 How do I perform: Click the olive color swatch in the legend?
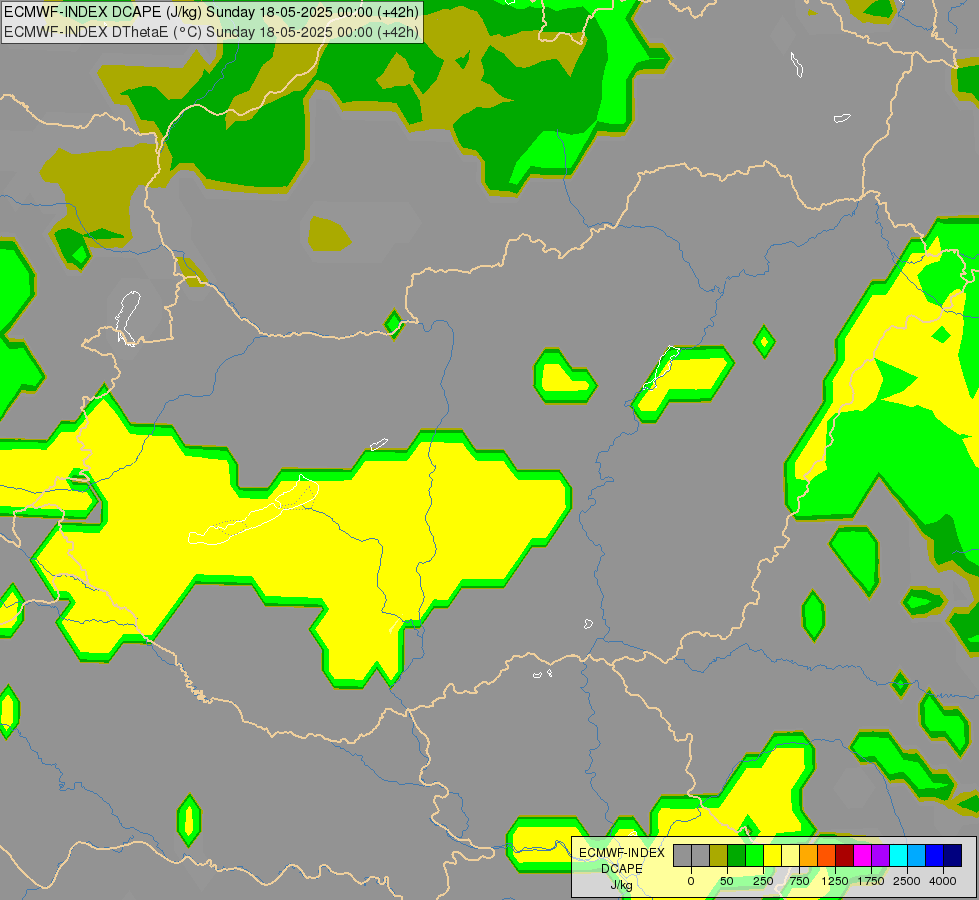pyautogui.click(x=719, y=856)
